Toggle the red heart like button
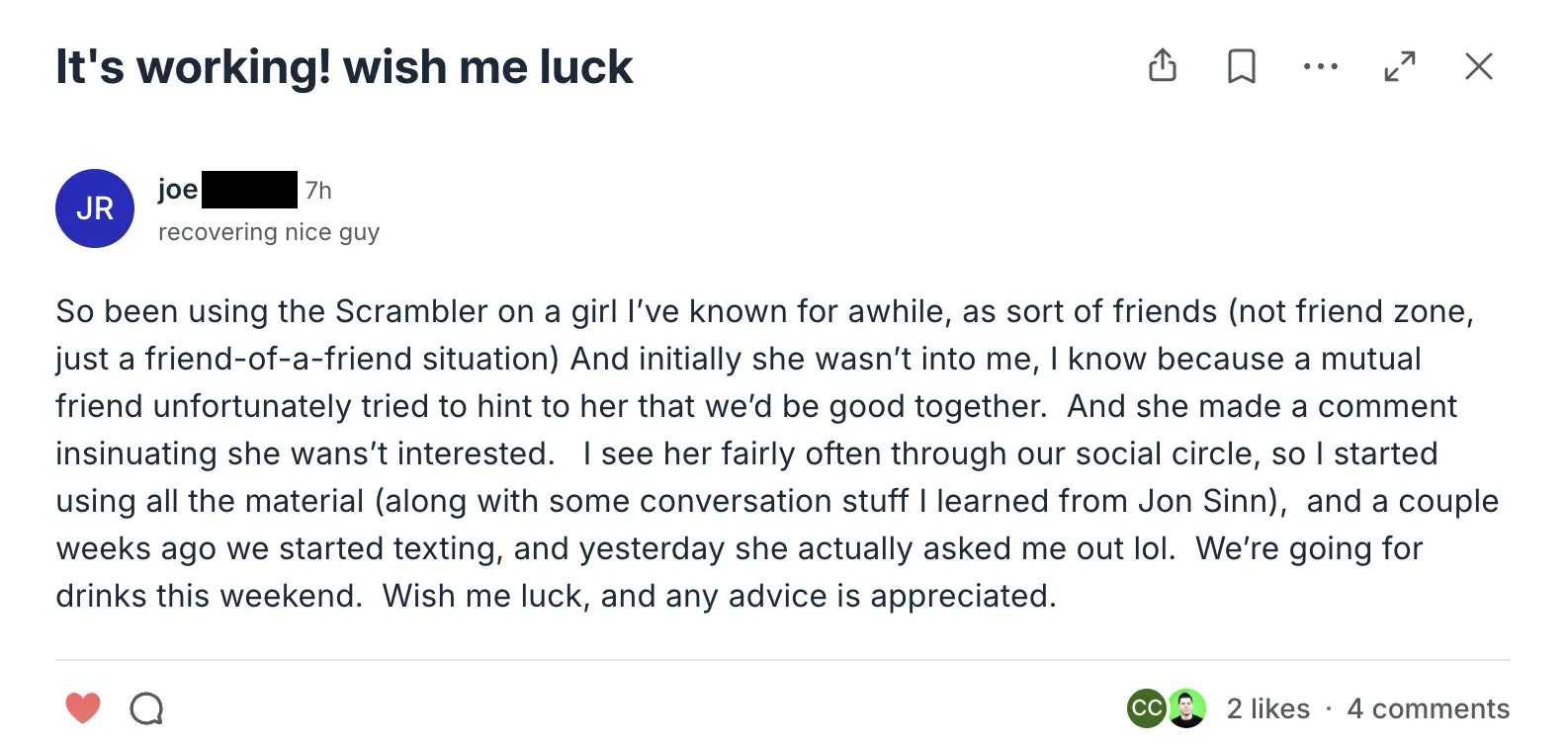Viewport: 1568px width, 743px height. [83, 707]
